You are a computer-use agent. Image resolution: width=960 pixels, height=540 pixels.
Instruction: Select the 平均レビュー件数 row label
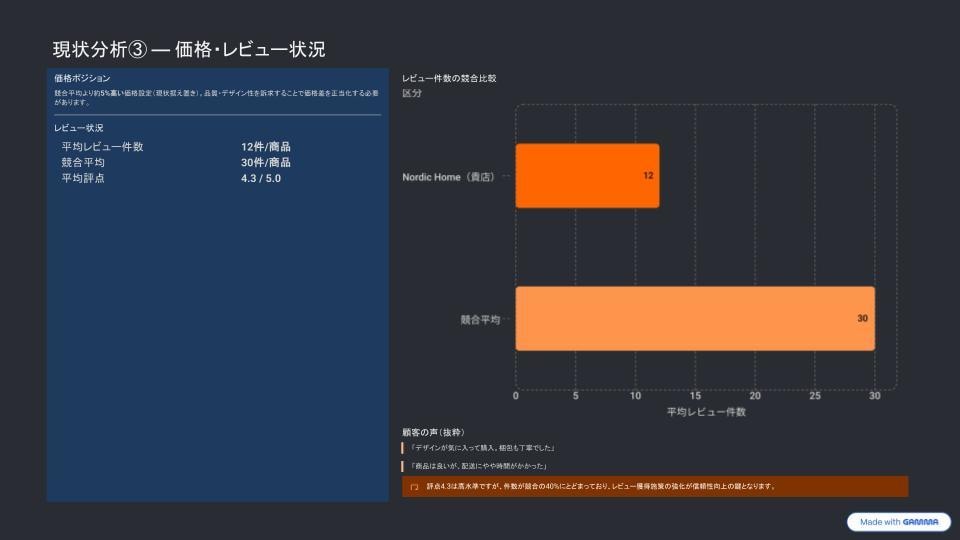tap(102, 147)
